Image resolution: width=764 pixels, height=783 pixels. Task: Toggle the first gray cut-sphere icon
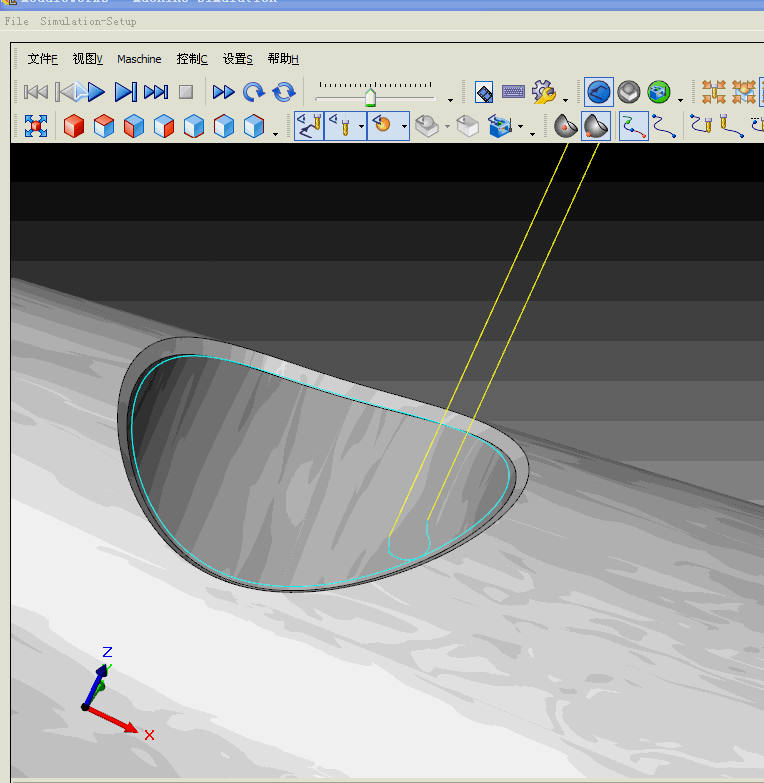pos(566,126)
